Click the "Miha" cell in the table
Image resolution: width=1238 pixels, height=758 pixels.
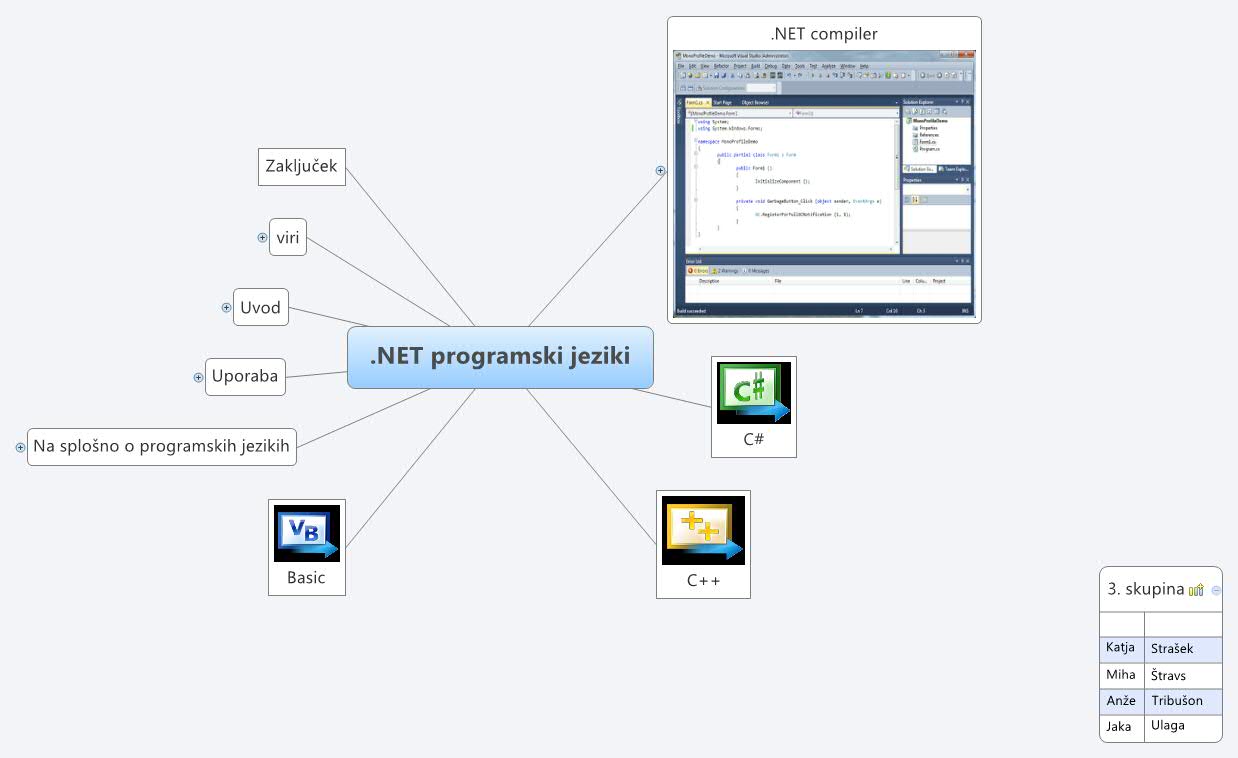point(1120,675)
